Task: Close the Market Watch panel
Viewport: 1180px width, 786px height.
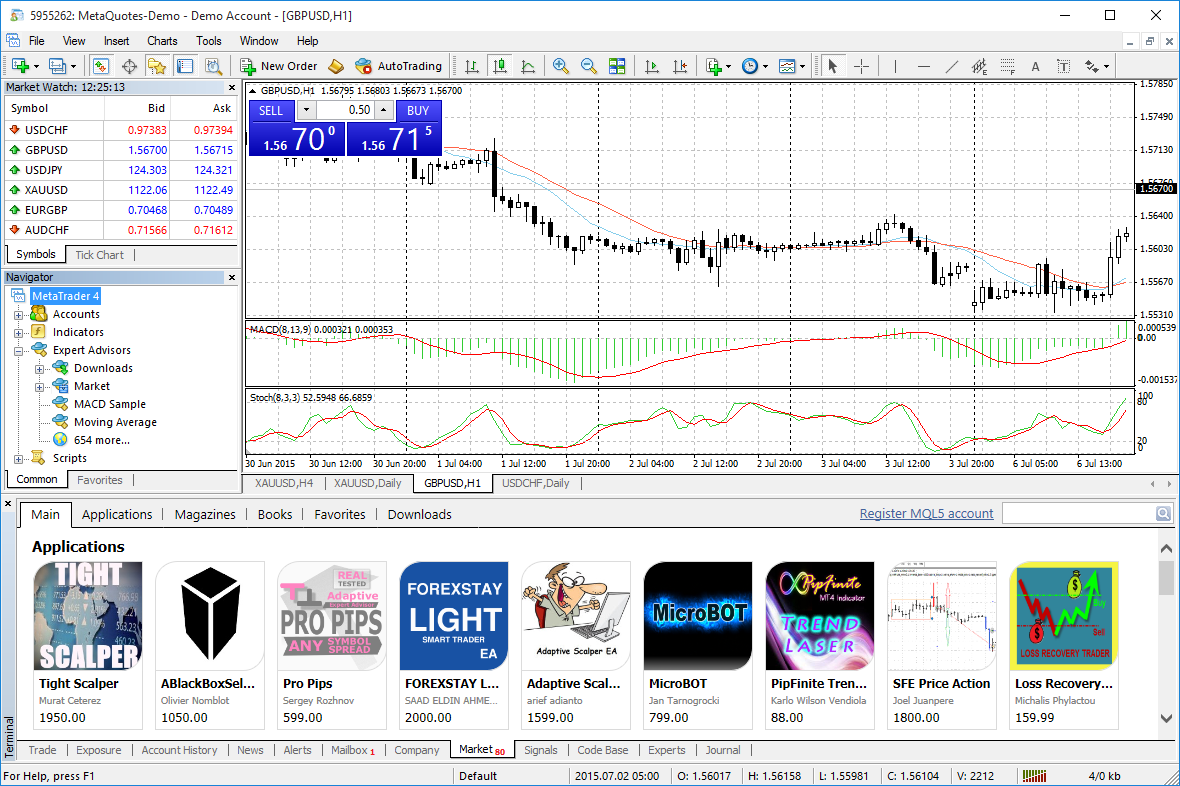Action: [232, 87]
